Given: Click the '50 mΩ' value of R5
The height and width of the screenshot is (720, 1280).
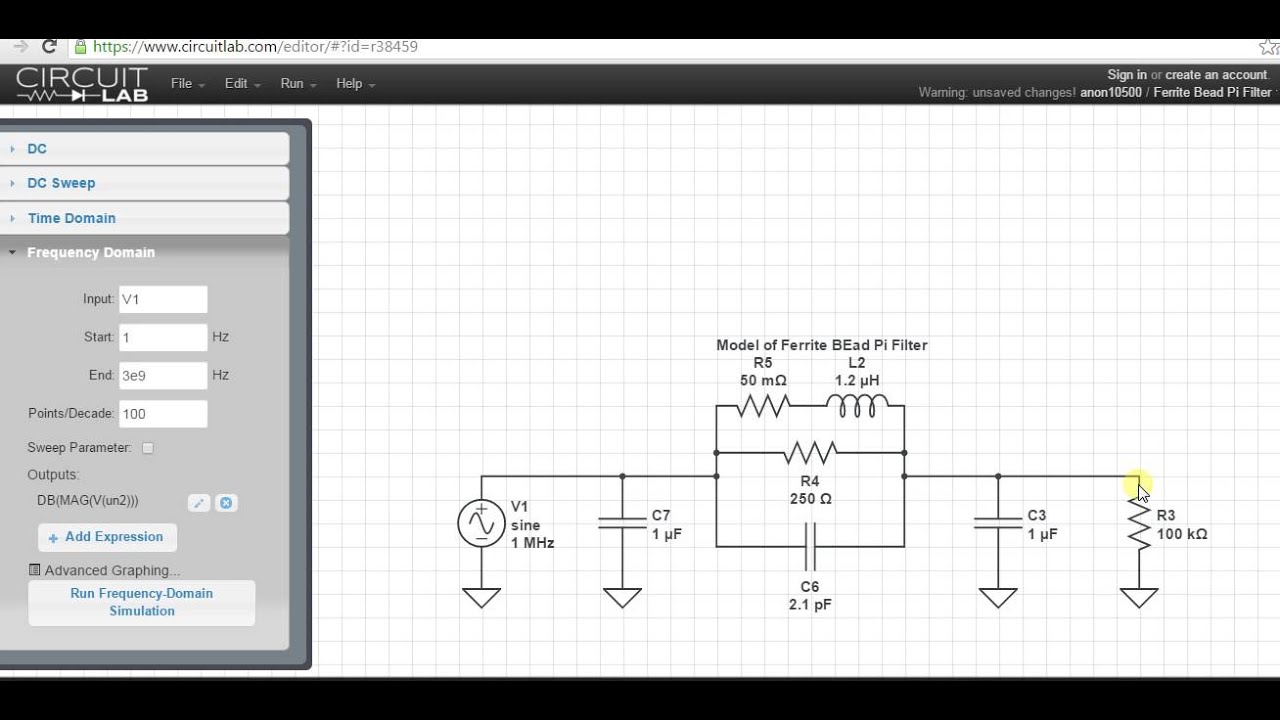Looking at the screenshot, I should (763, 381).
